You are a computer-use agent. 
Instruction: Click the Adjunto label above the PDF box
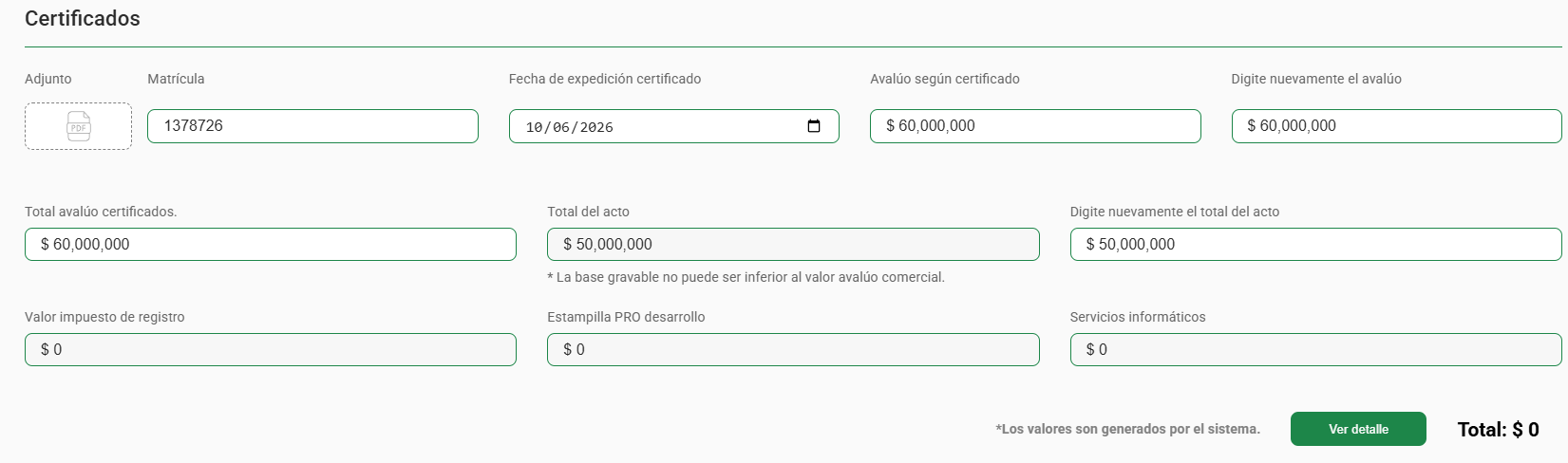(48, 79)
